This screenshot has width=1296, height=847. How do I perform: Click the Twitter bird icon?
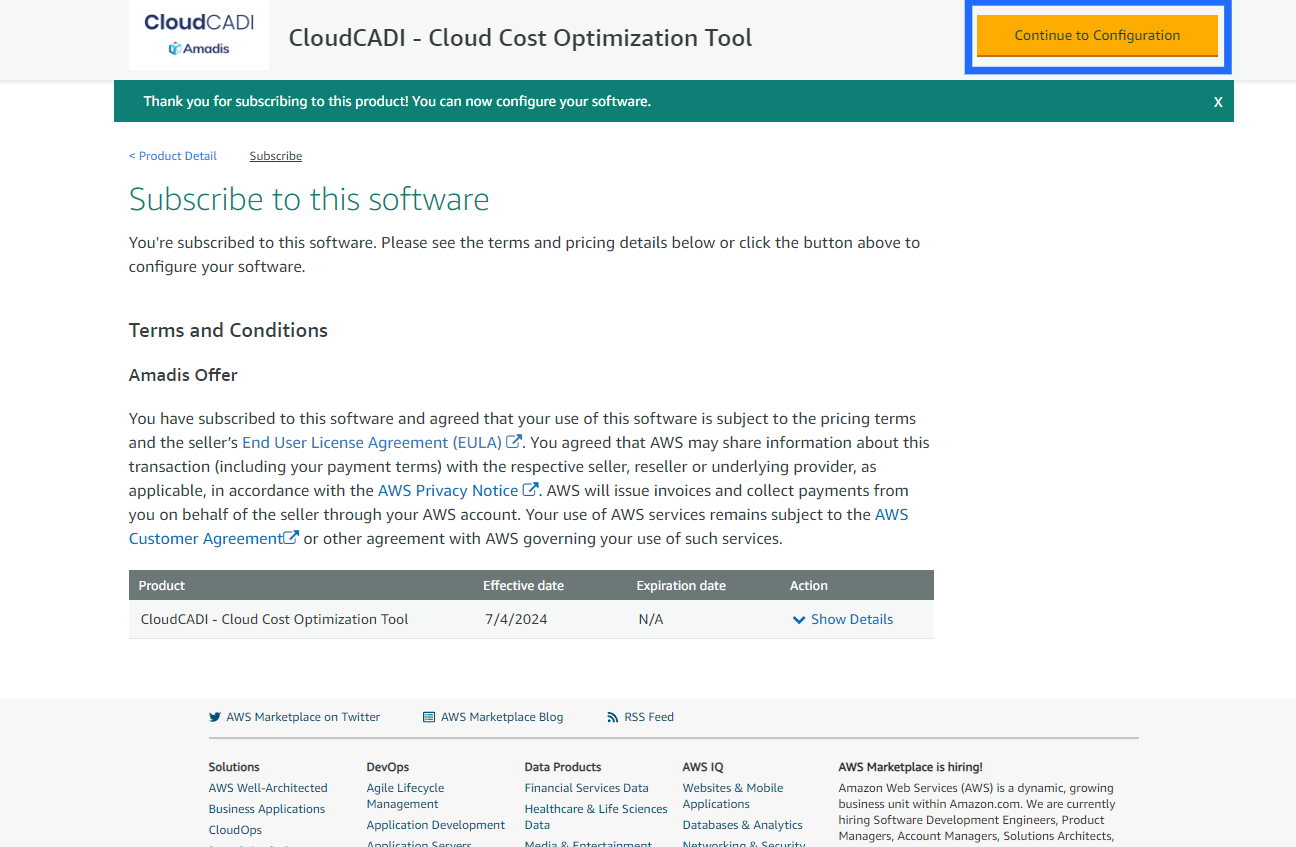(x=215, y=717)
